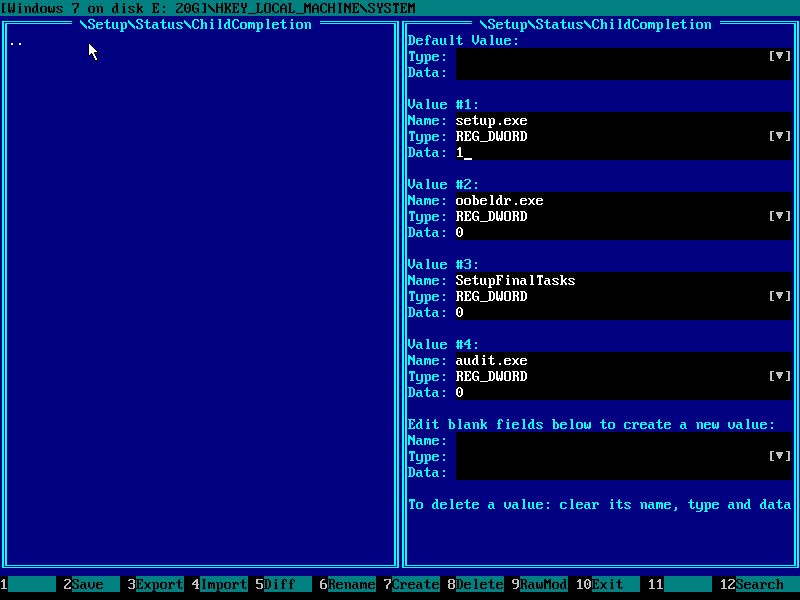The width and height of the screenshot is (800, 600).
Task: Edit the REG_DWORD type of oobeldr.exe
Action: pyautogui.click(x=611, y=216)
